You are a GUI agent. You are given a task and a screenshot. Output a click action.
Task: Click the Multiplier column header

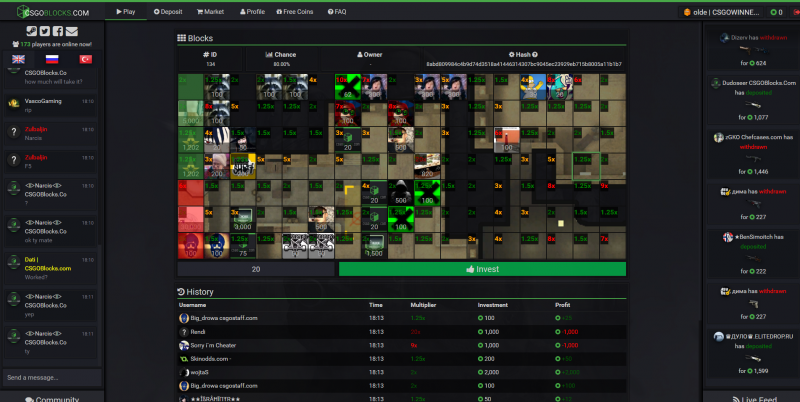click(423, 305)
